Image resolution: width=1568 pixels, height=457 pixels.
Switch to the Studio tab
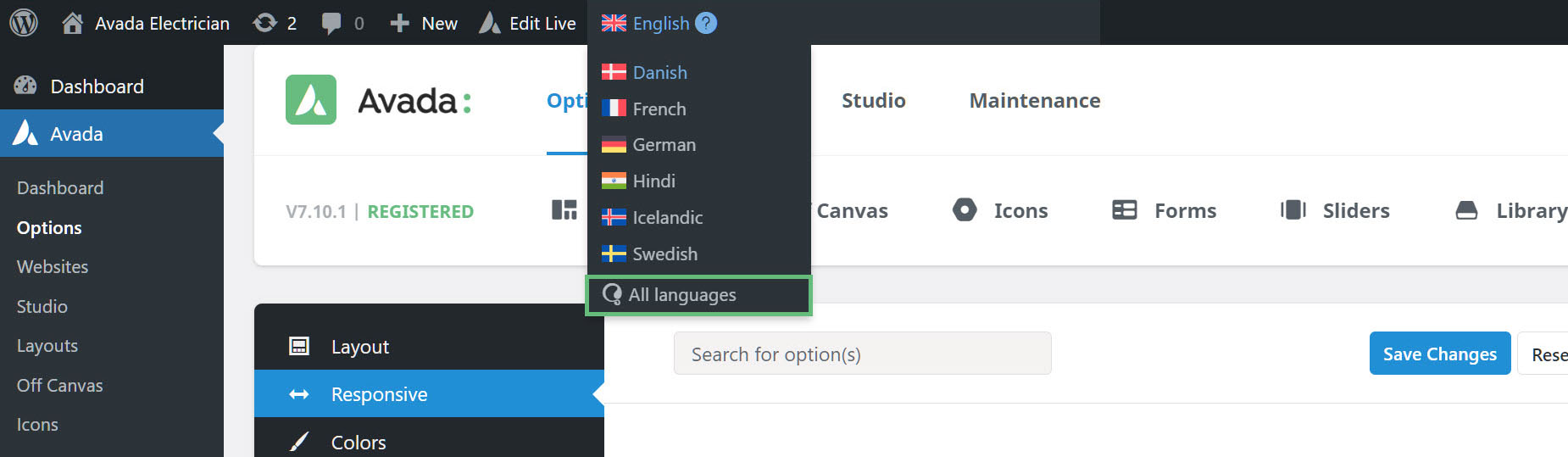click(874, 100)
